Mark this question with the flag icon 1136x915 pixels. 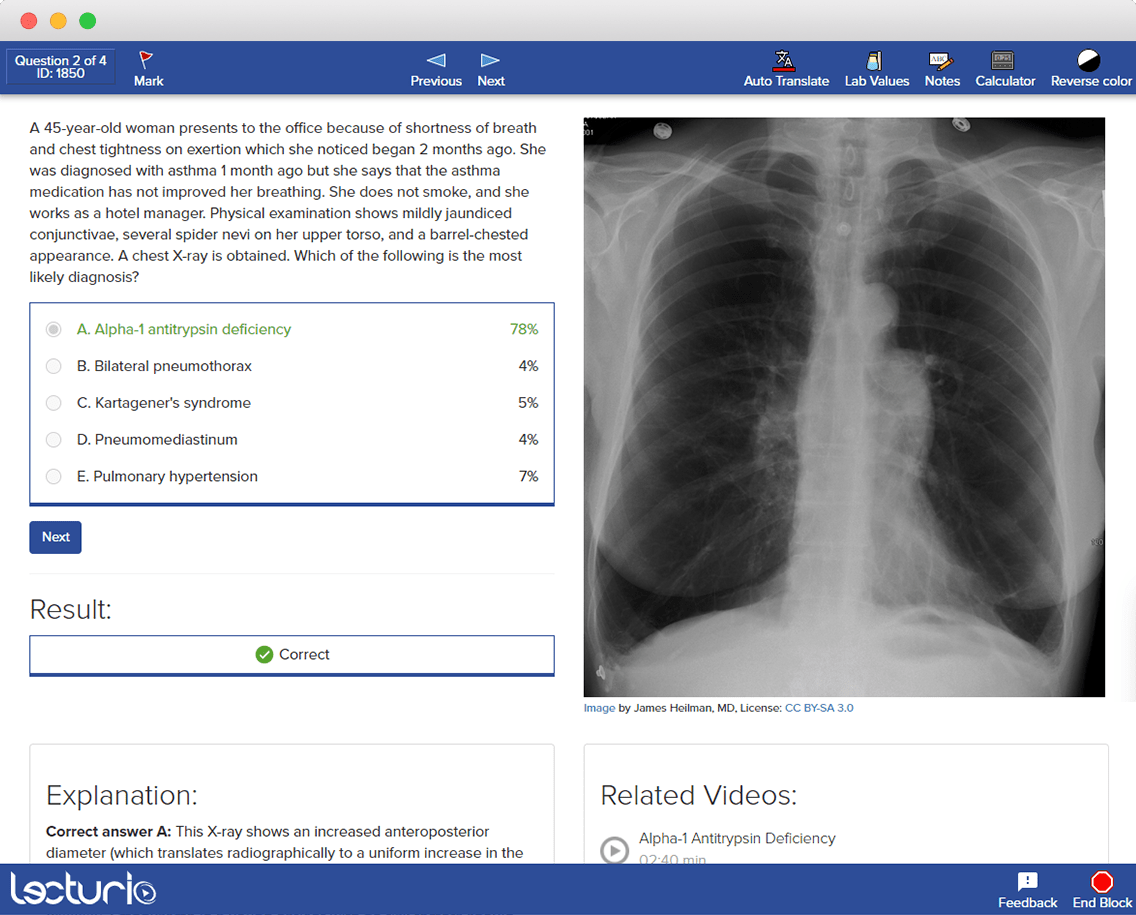click(147, 68)
